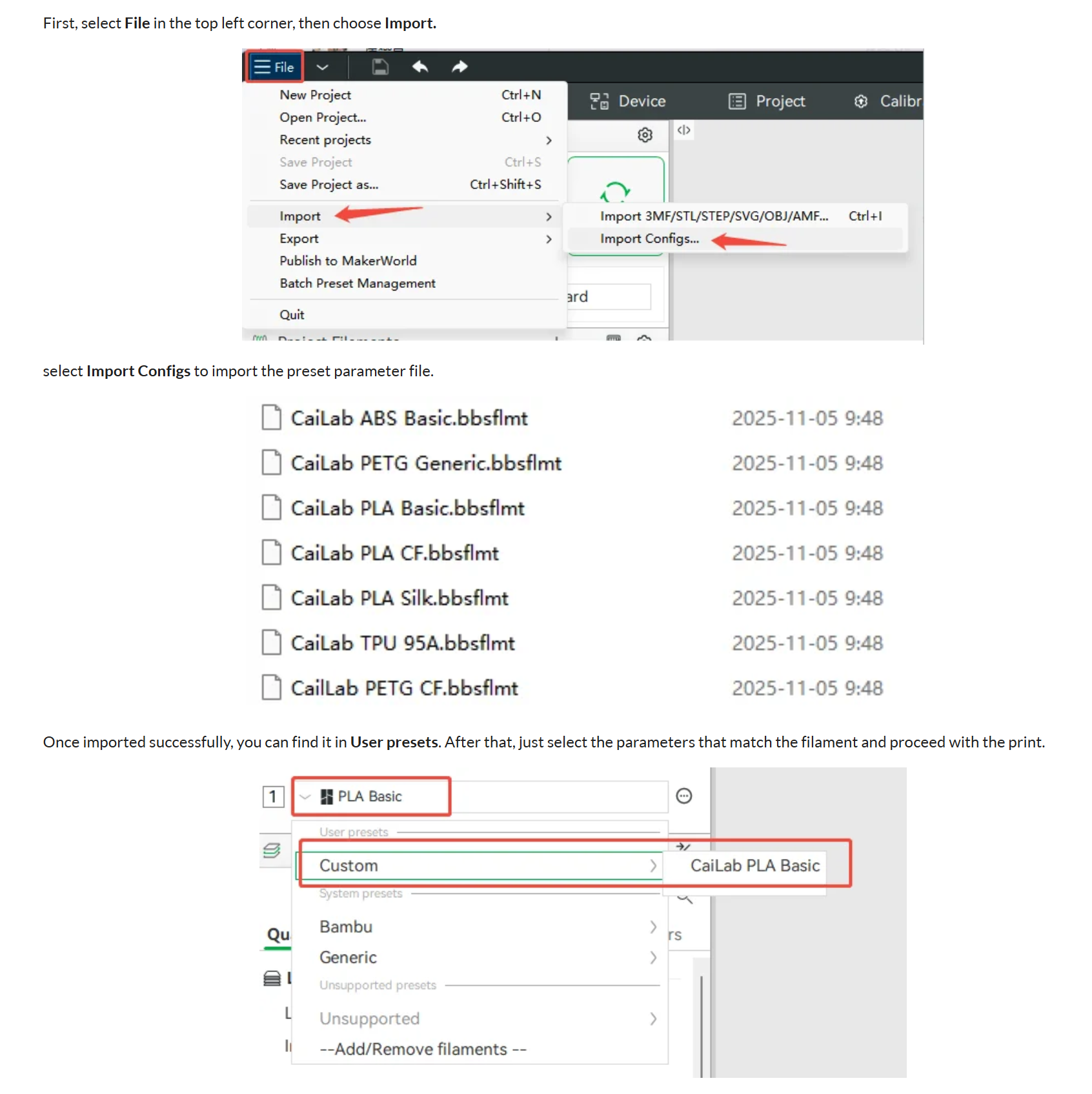Expand the dropdown arrow next to File
The image size is (1092, 1094).
322,67
